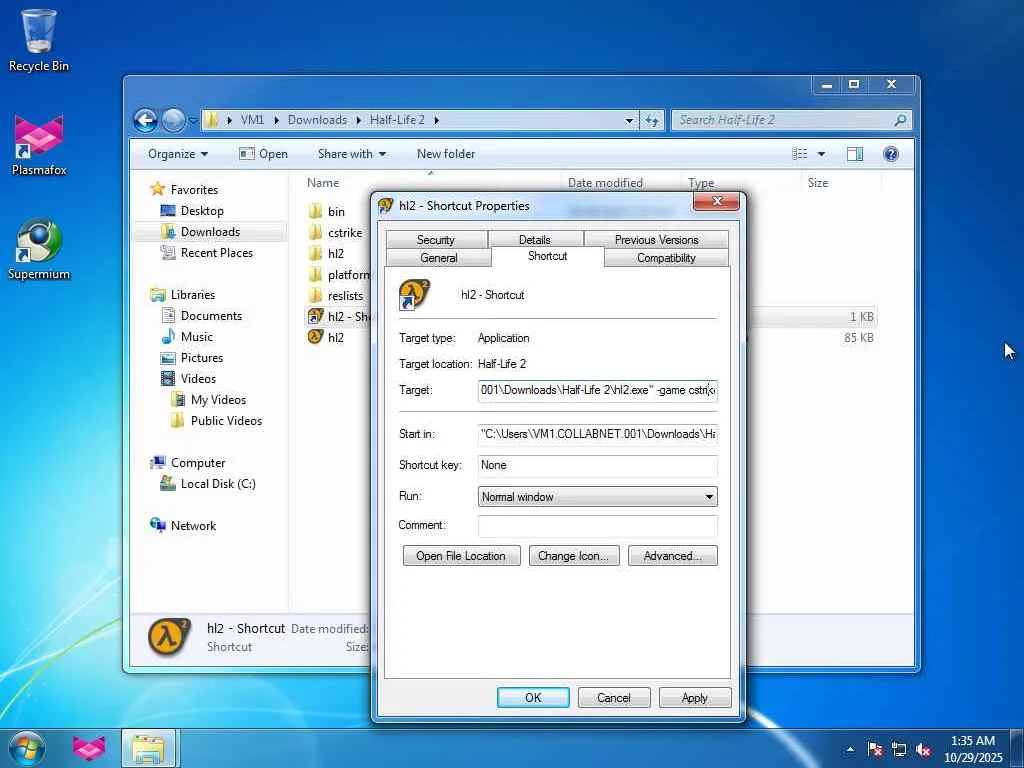
Task: Switch to the Compatibility tab
Action: pyautogui.click(x=666, y=258)
